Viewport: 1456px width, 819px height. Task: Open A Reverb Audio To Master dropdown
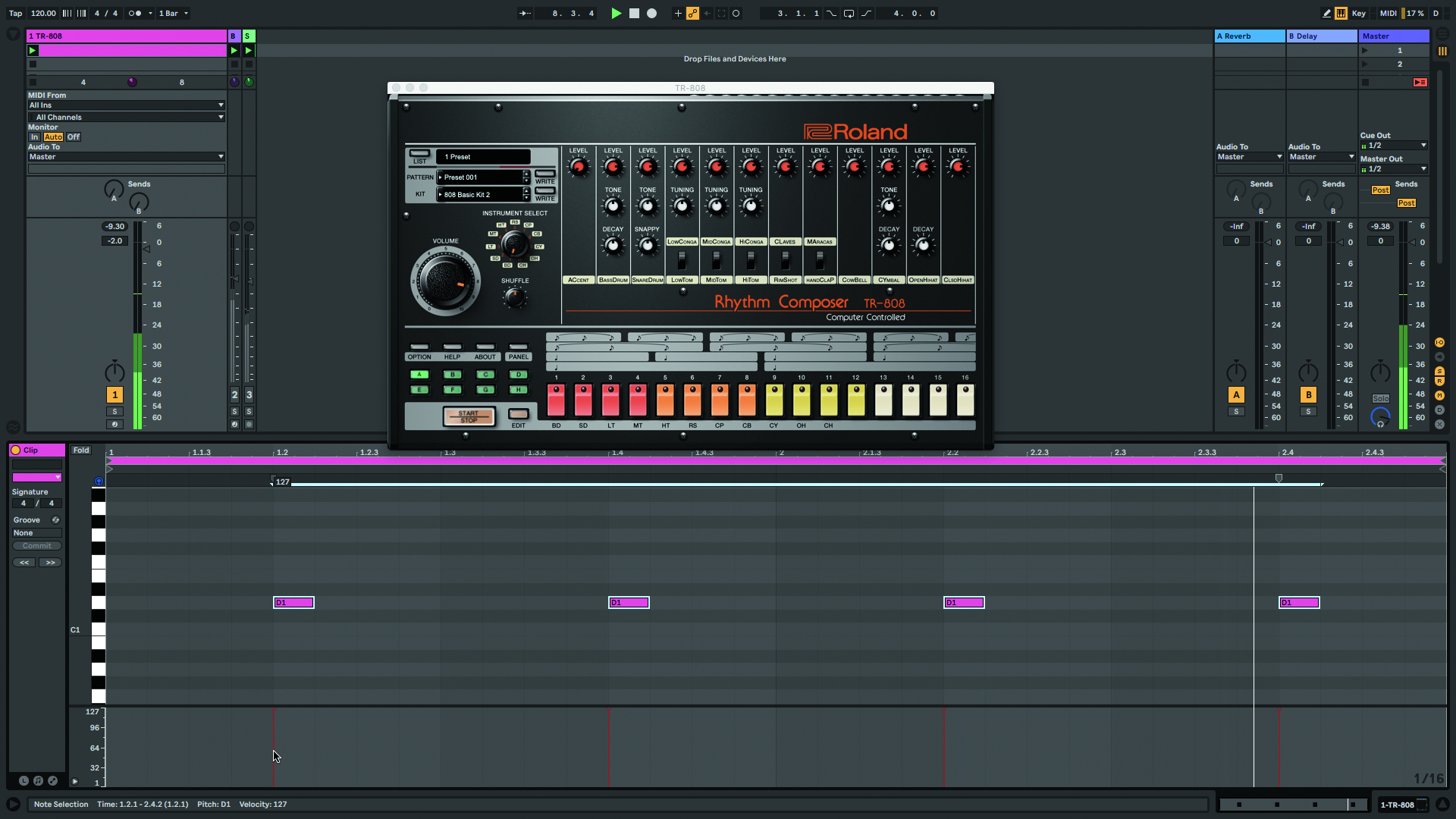coord(1249,157)
